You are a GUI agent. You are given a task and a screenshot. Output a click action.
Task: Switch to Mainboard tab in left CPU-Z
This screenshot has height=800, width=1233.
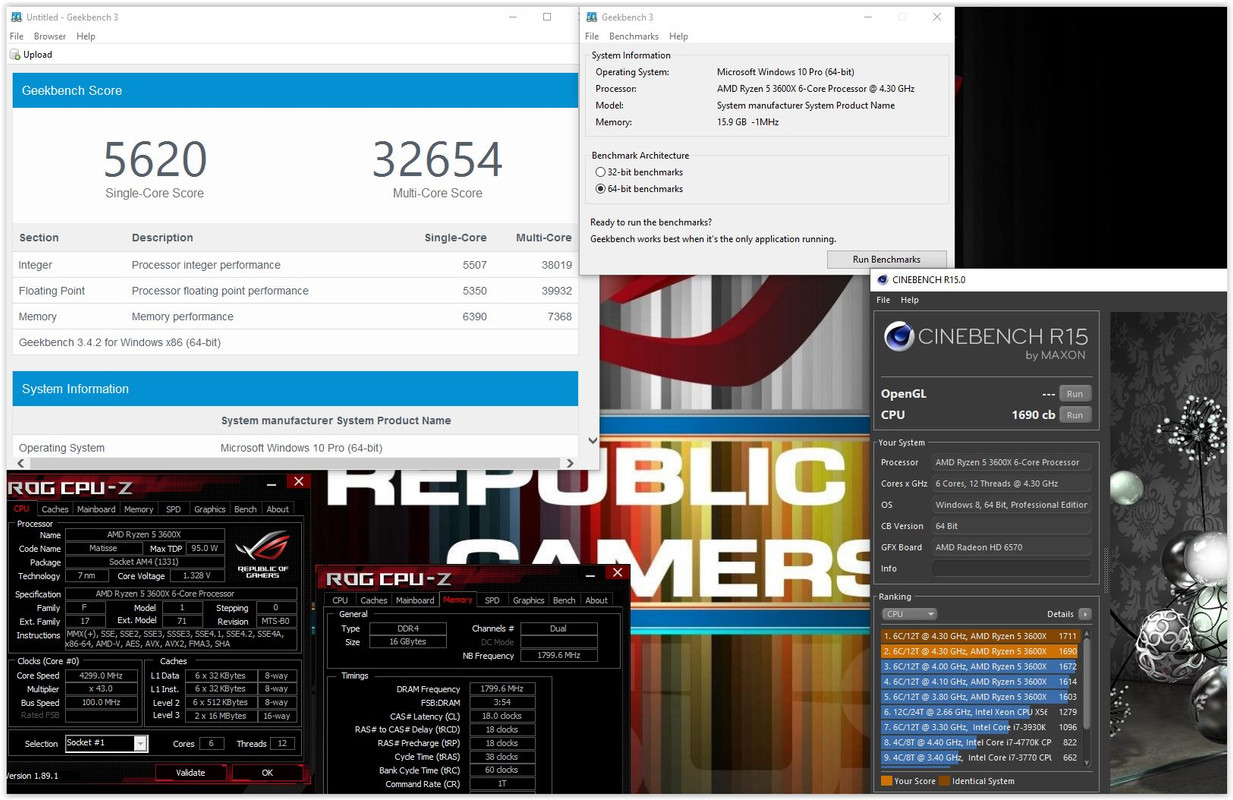(x=97, y=509)
